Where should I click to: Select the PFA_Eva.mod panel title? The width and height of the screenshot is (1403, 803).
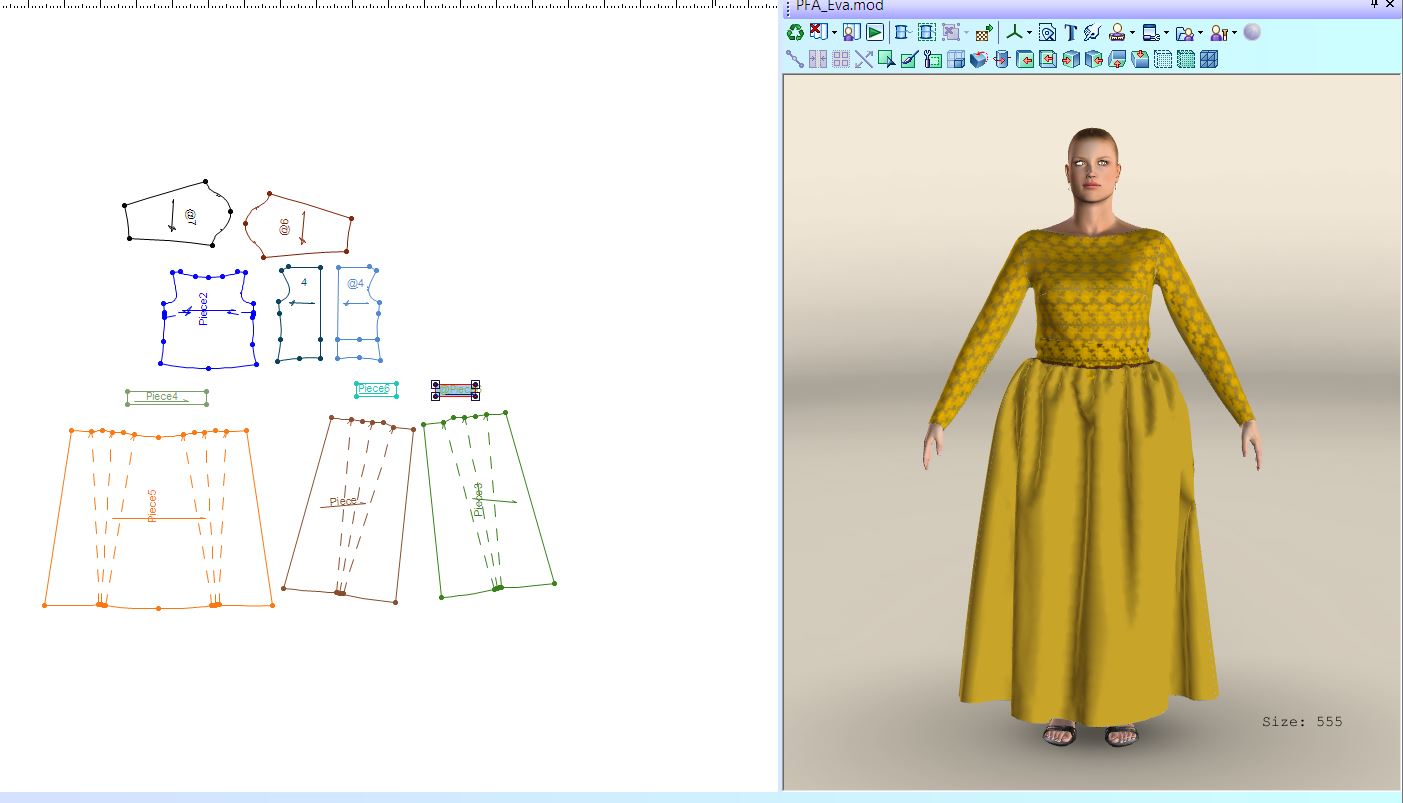click(840, 6)
